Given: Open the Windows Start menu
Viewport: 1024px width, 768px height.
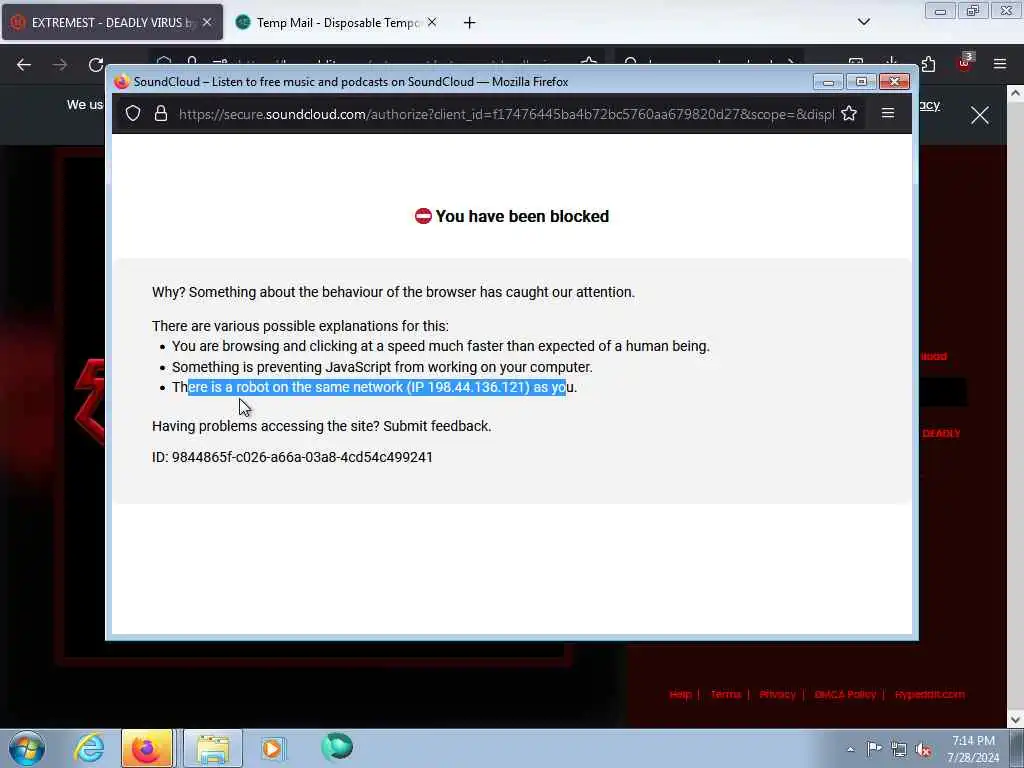Looking at the screenshot, I should pos(27,748).
